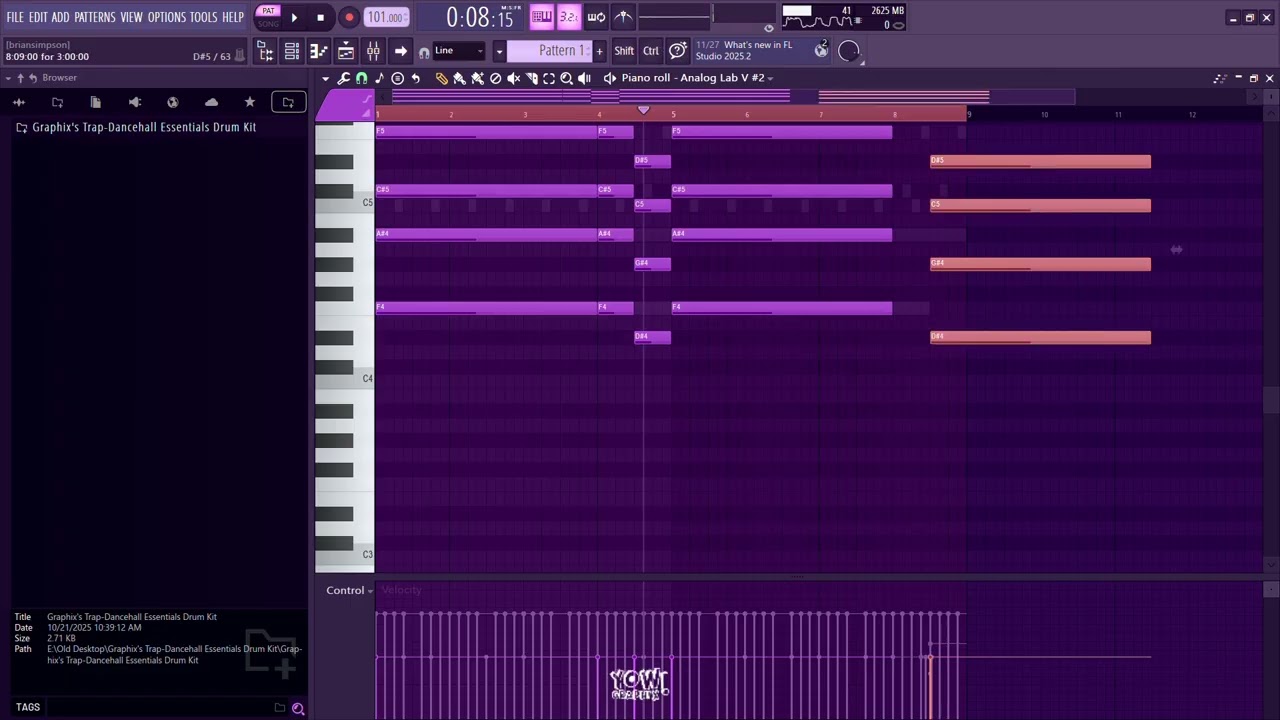Select the Mute tool in piano roll
This screenshot has width=1280, height=720.
[513, 78]
